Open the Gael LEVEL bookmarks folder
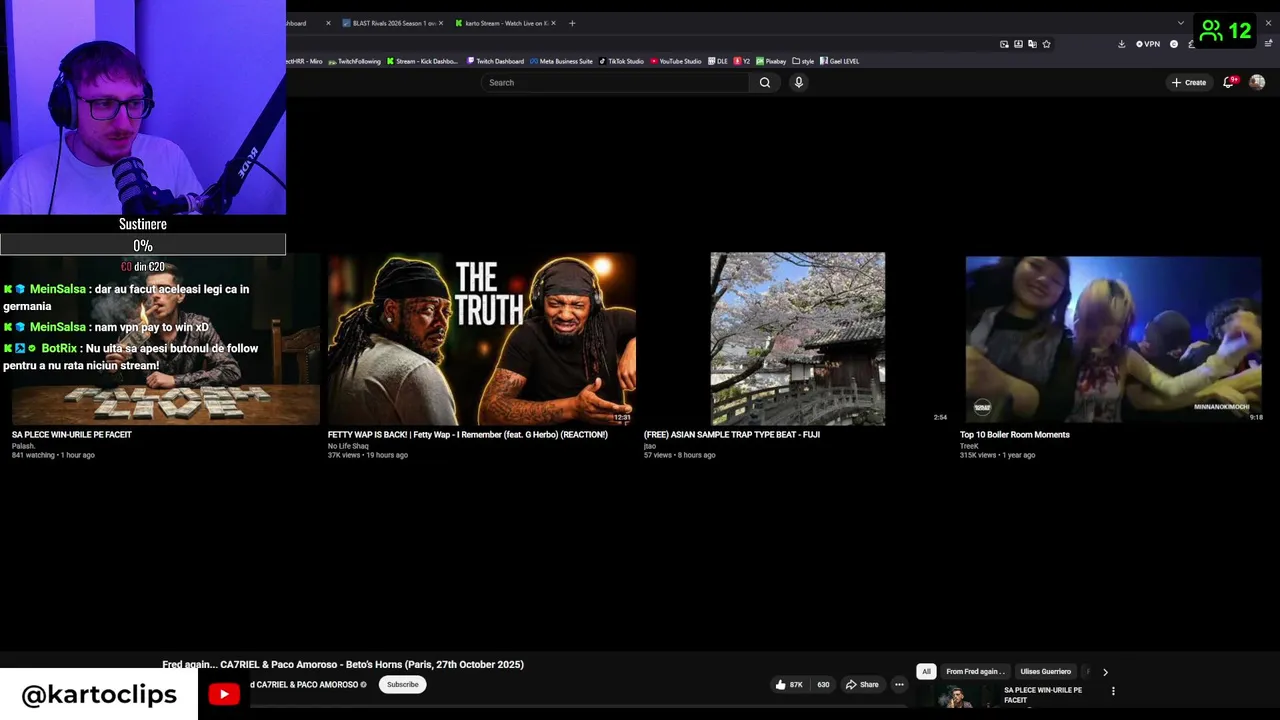 840,61
